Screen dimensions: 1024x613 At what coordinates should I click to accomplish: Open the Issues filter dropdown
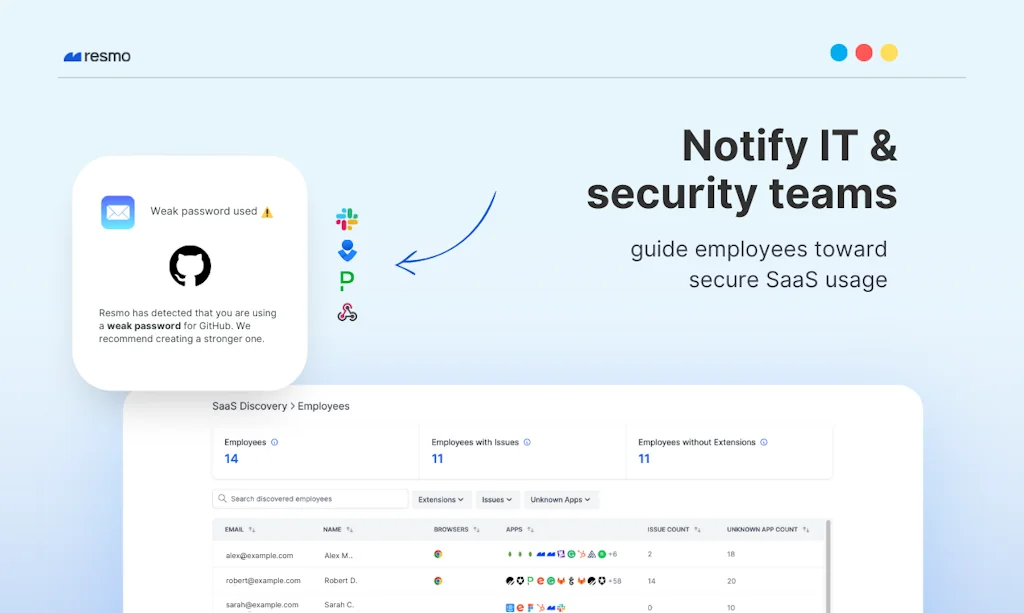(497, 499)
